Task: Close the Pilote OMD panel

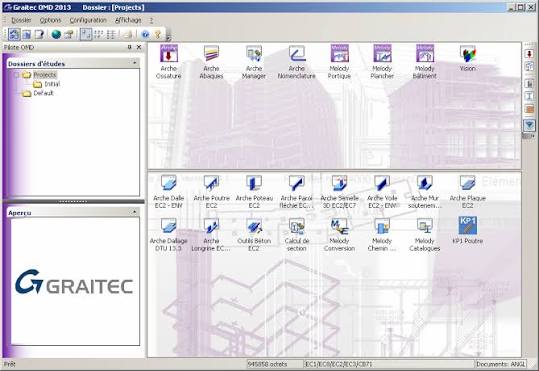Action: click(139, 47)
